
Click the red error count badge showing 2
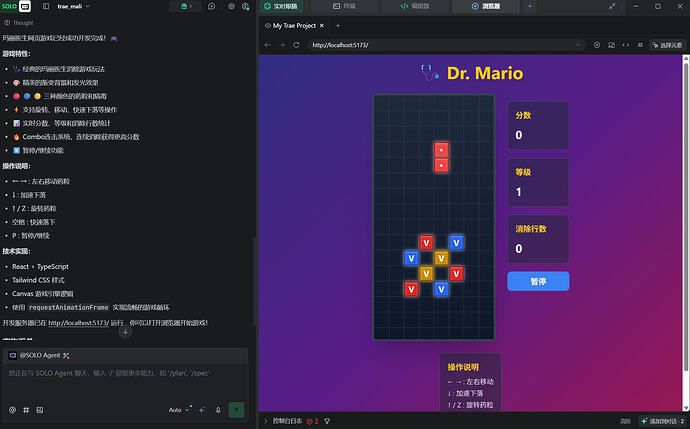tap(312, 421)
